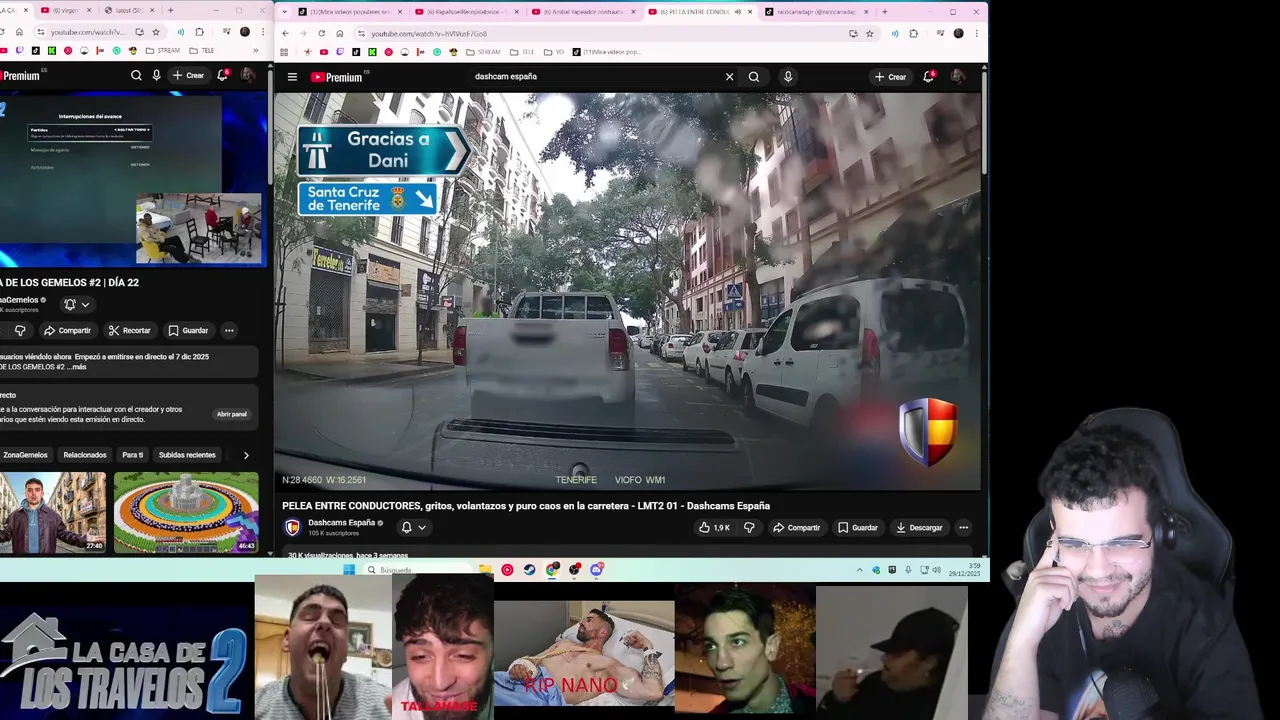The height and width of the screenshot is (720, 1280).
Task: Click Dashcams España channel name link
Action: pyautogui.click(x=341, y=523)
